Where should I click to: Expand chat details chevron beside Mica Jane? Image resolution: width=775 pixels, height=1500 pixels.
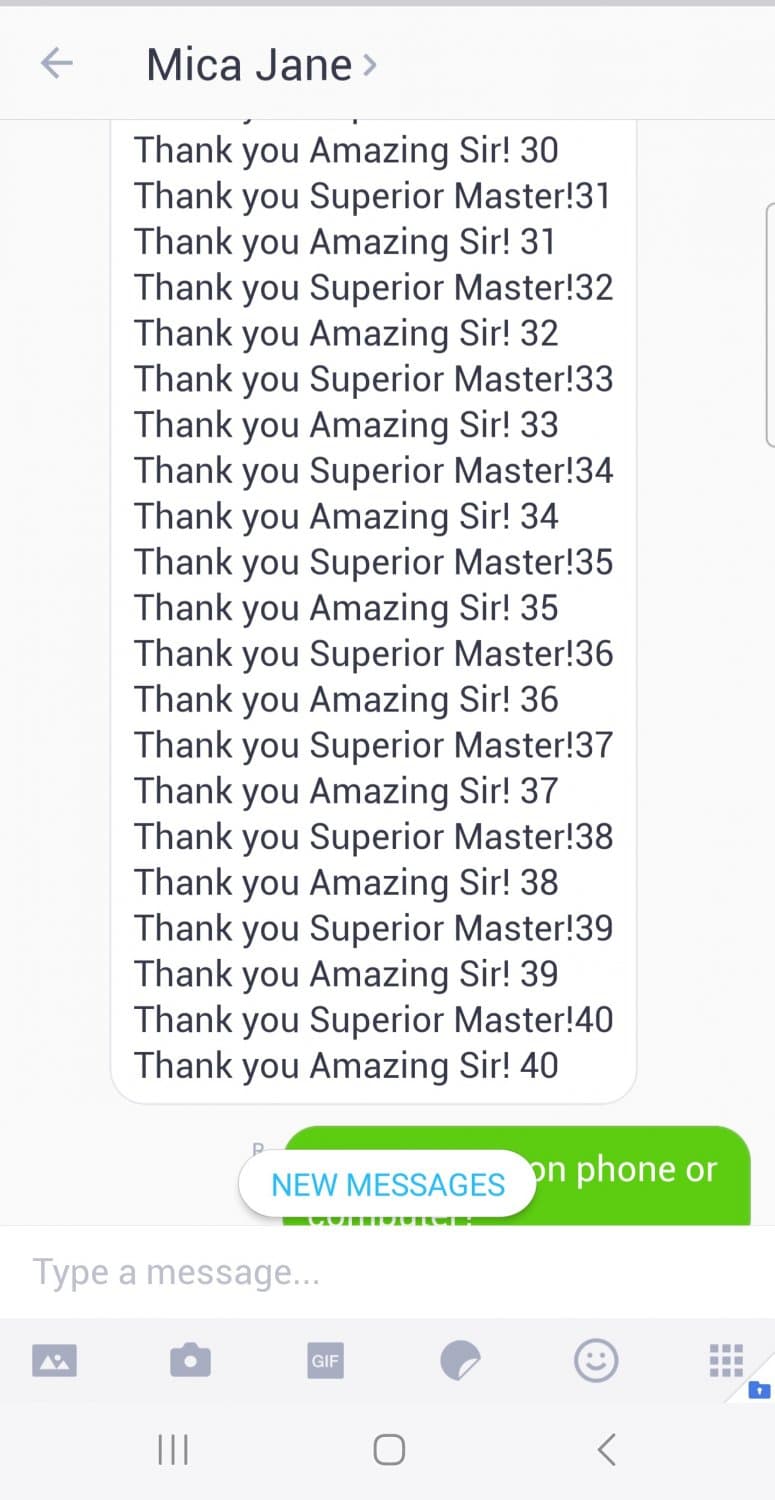pos(369,66)
